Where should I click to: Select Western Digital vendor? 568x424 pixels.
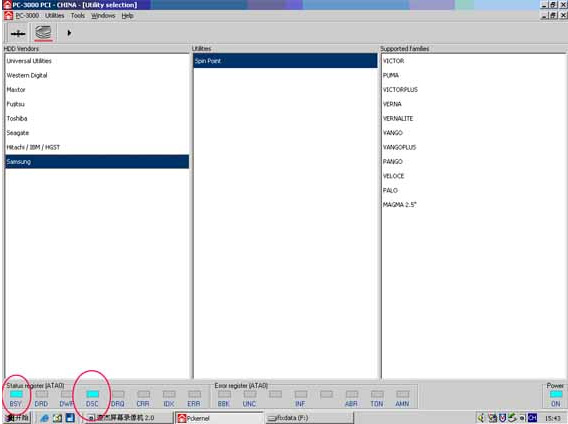97,75
